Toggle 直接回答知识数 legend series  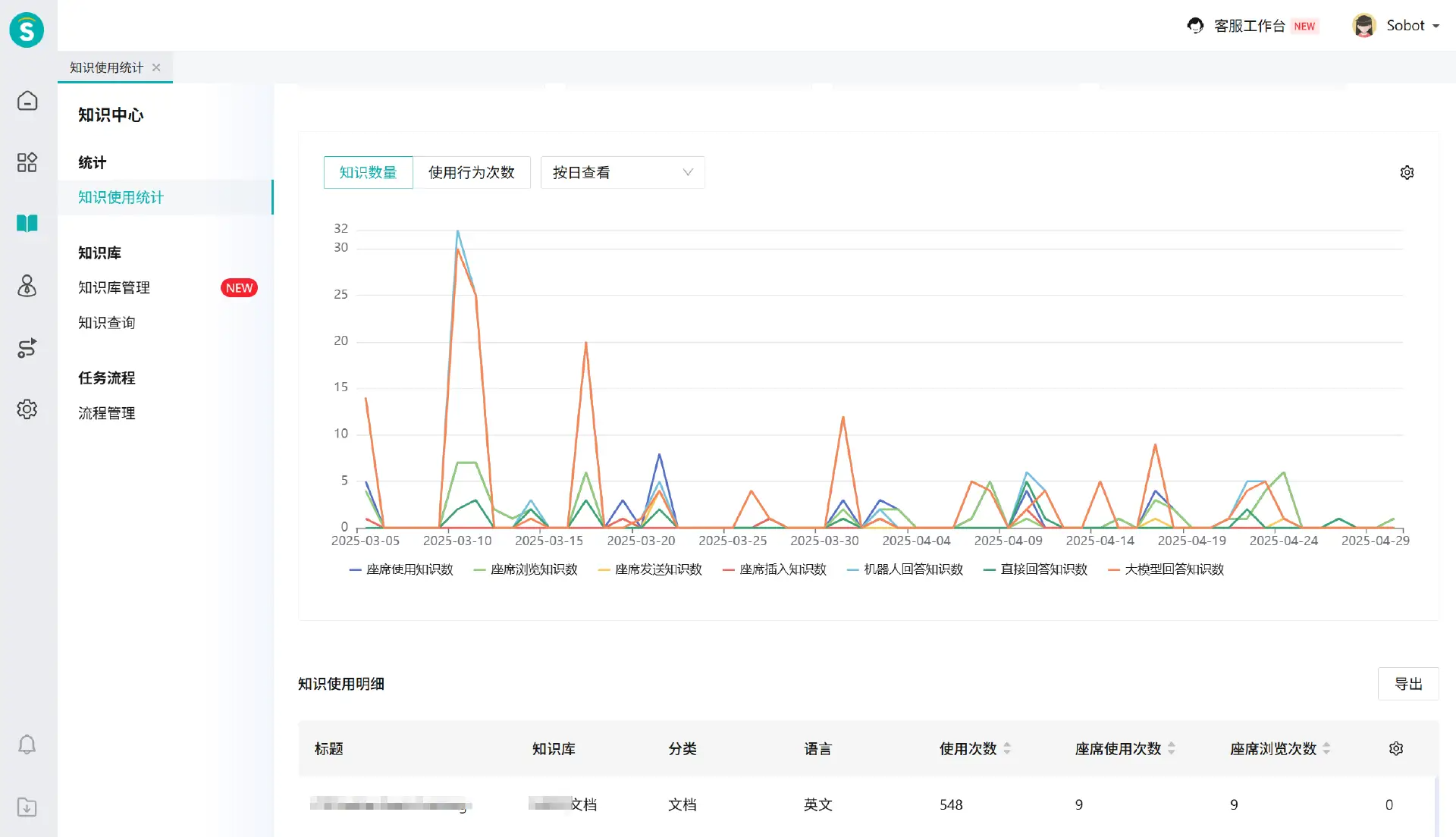pyautogui.click(x=1035, y=569)
